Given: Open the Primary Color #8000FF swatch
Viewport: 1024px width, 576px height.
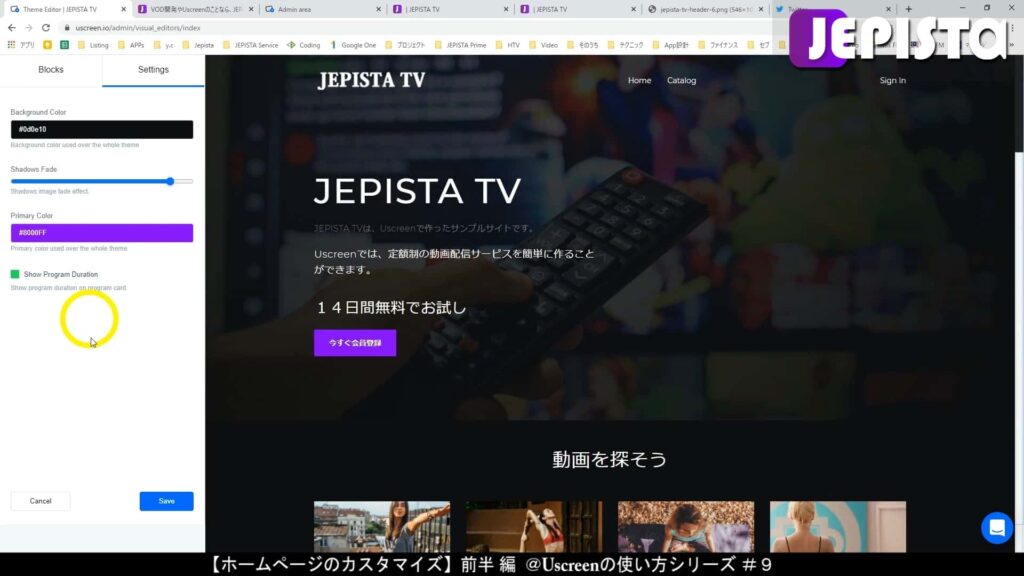Looking at the screenshot, I should point(102,232).
